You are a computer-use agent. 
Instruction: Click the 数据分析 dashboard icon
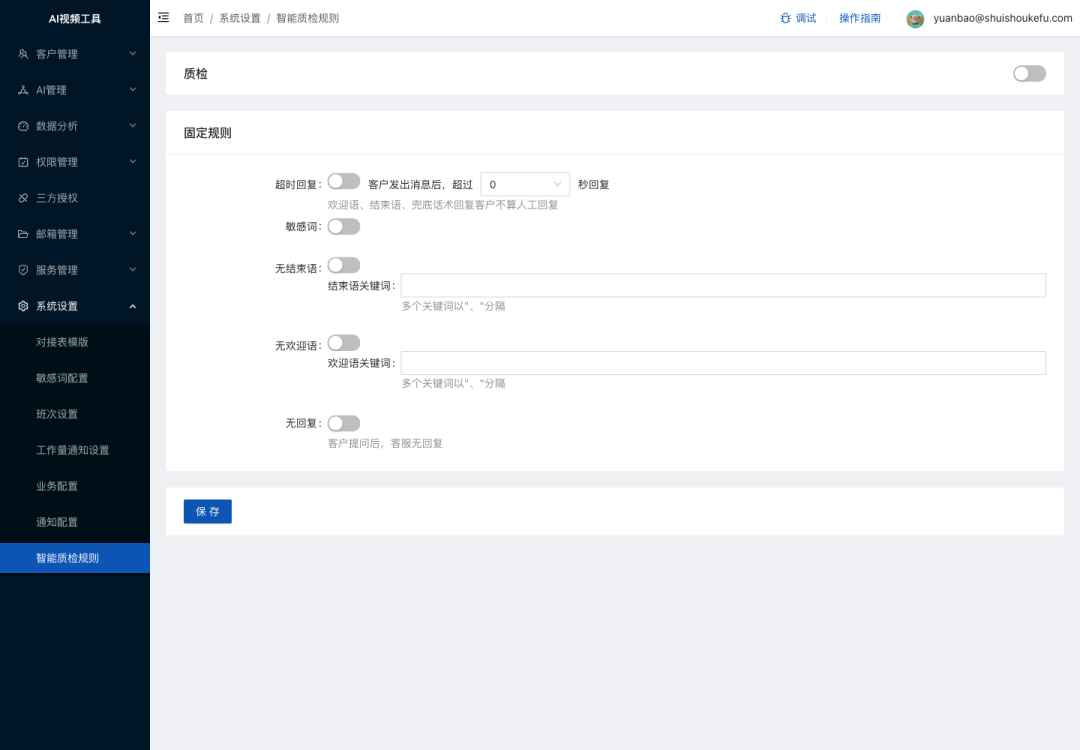pyautogui.click(x=23, y=126)
